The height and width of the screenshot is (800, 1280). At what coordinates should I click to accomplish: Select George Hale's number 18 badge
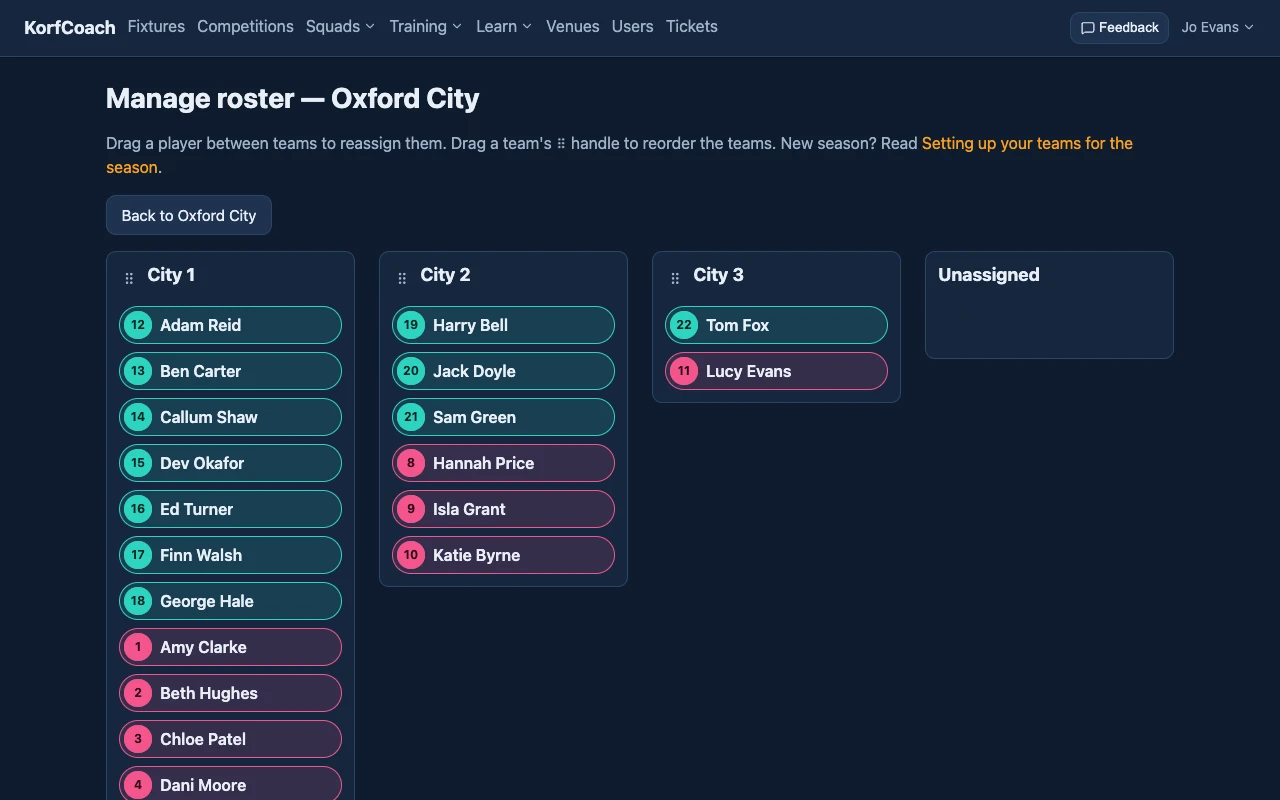tap(138, 601)
